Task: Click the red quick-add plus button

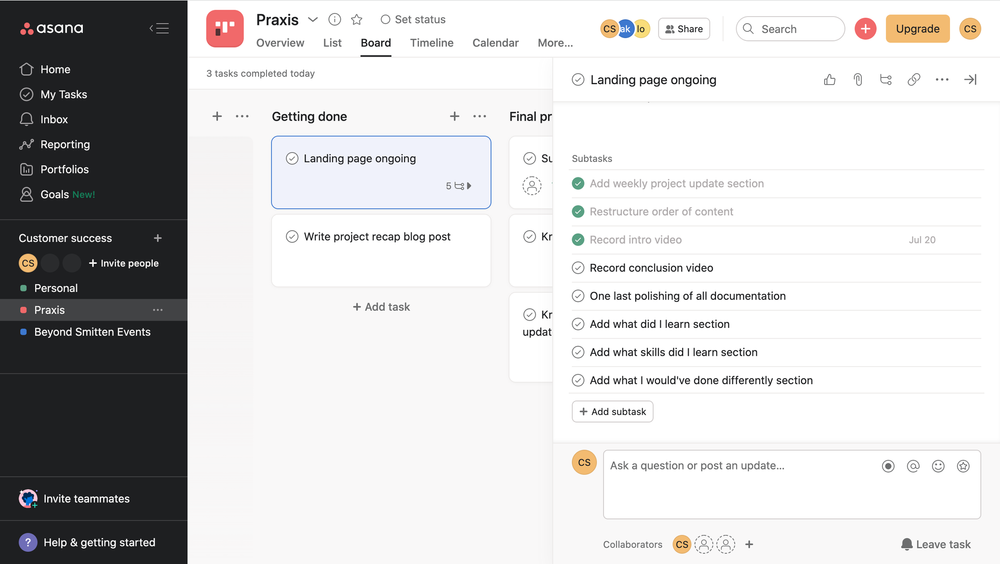Action: coord(865,29)
